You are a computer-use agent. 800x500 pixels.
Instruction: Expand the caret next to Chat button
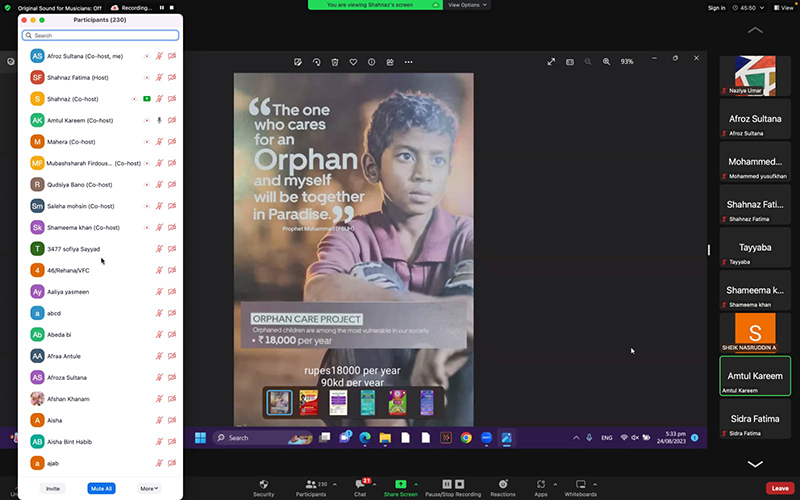[374, 484]
